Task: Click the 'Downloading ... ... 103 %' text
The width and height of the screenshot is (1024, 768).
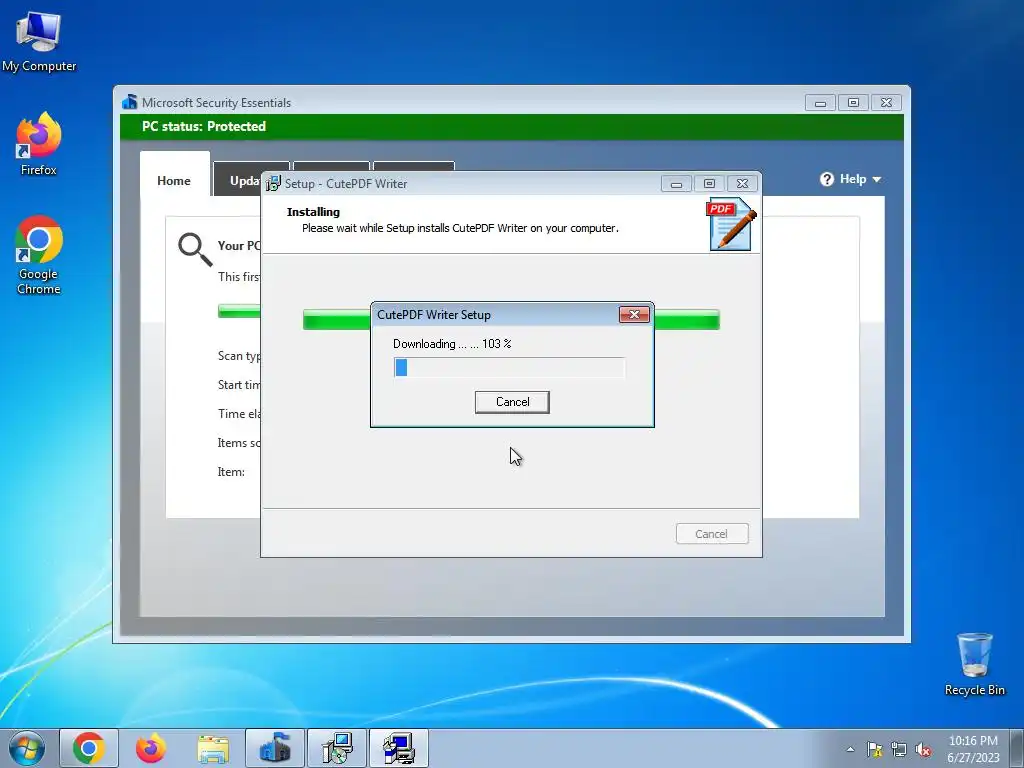Action: (x=452, y=344)
